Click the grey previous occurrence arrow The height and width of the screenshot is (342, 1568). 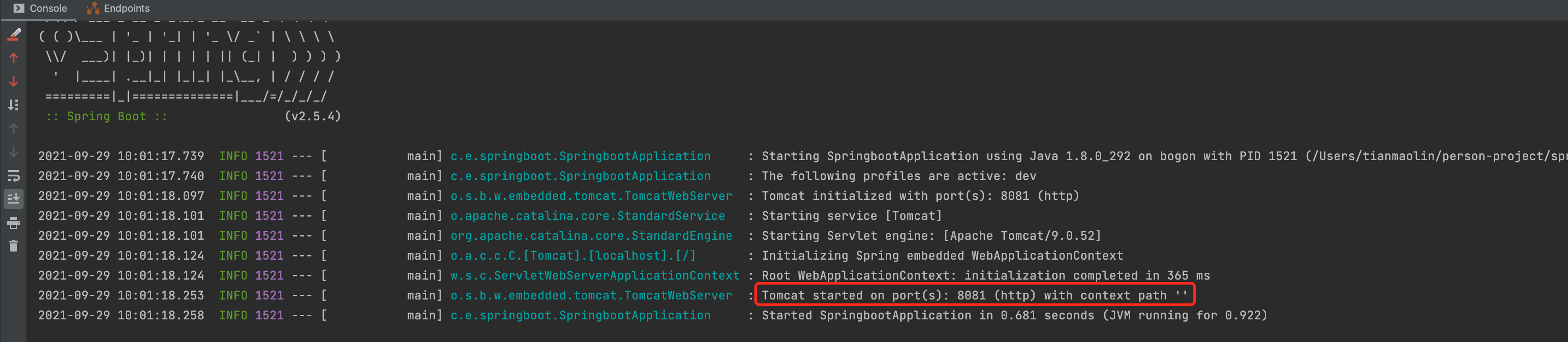point(14,128)
